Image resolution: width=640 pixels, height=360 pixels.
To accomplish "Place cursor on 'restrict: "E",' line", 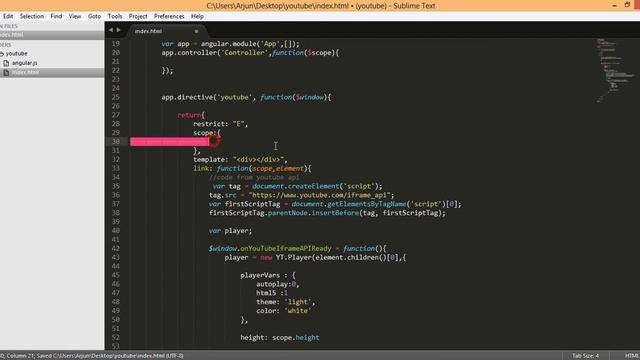I will (220, 124).
